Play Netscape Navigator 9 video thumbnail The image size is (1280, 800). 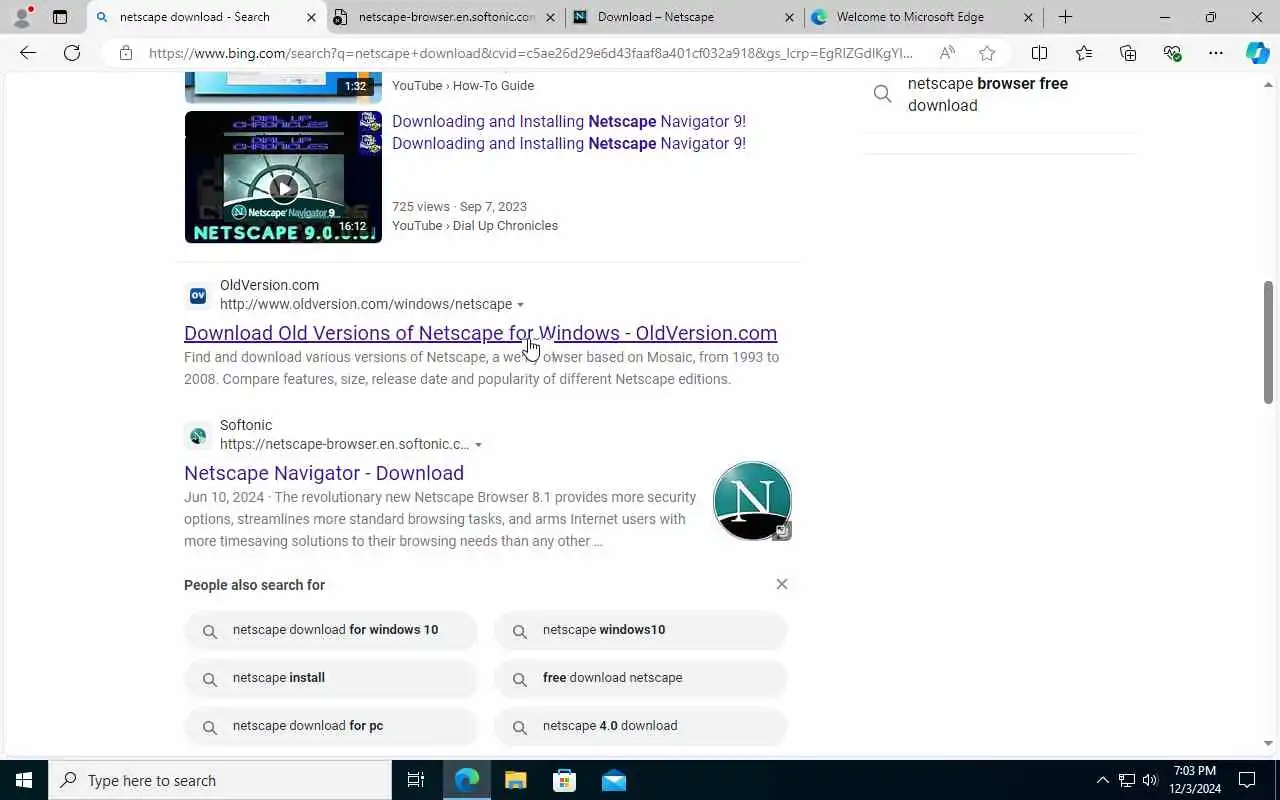283,177
